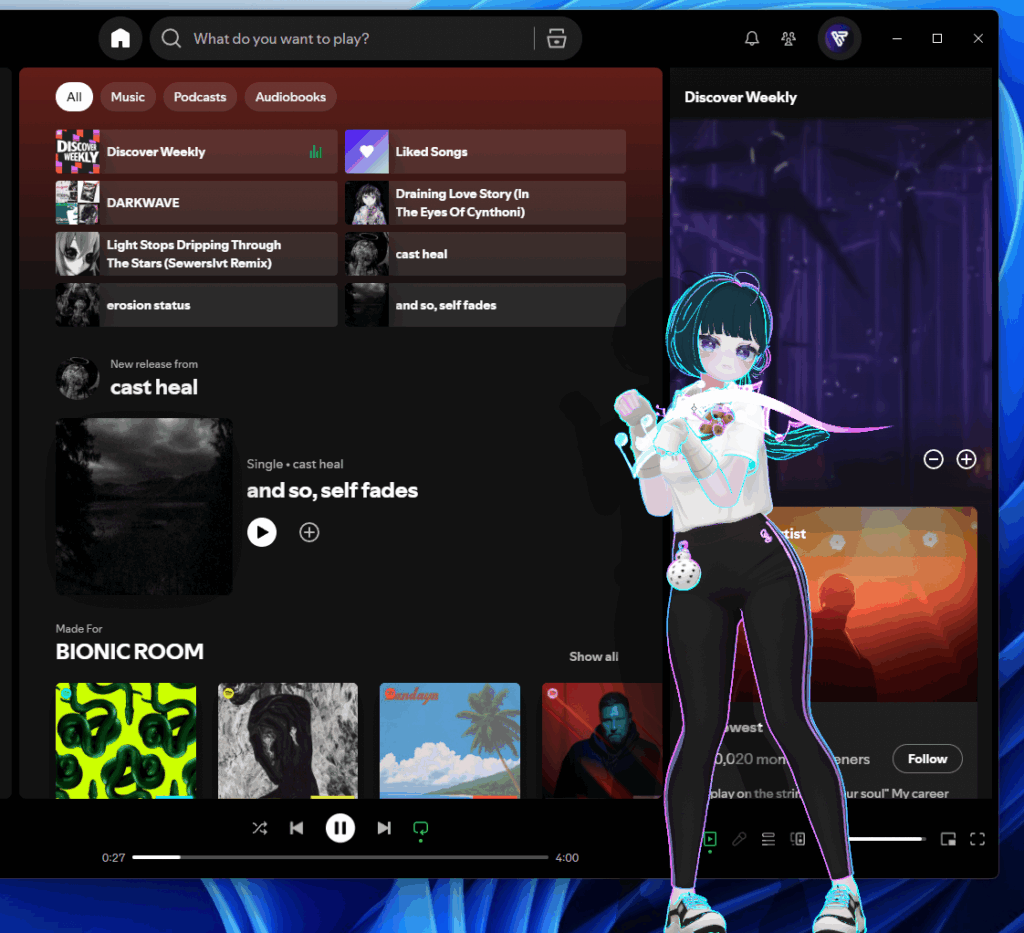Open the notifications bell
The height and width of the screenshot is (933, 1024).
pos(752,39)
